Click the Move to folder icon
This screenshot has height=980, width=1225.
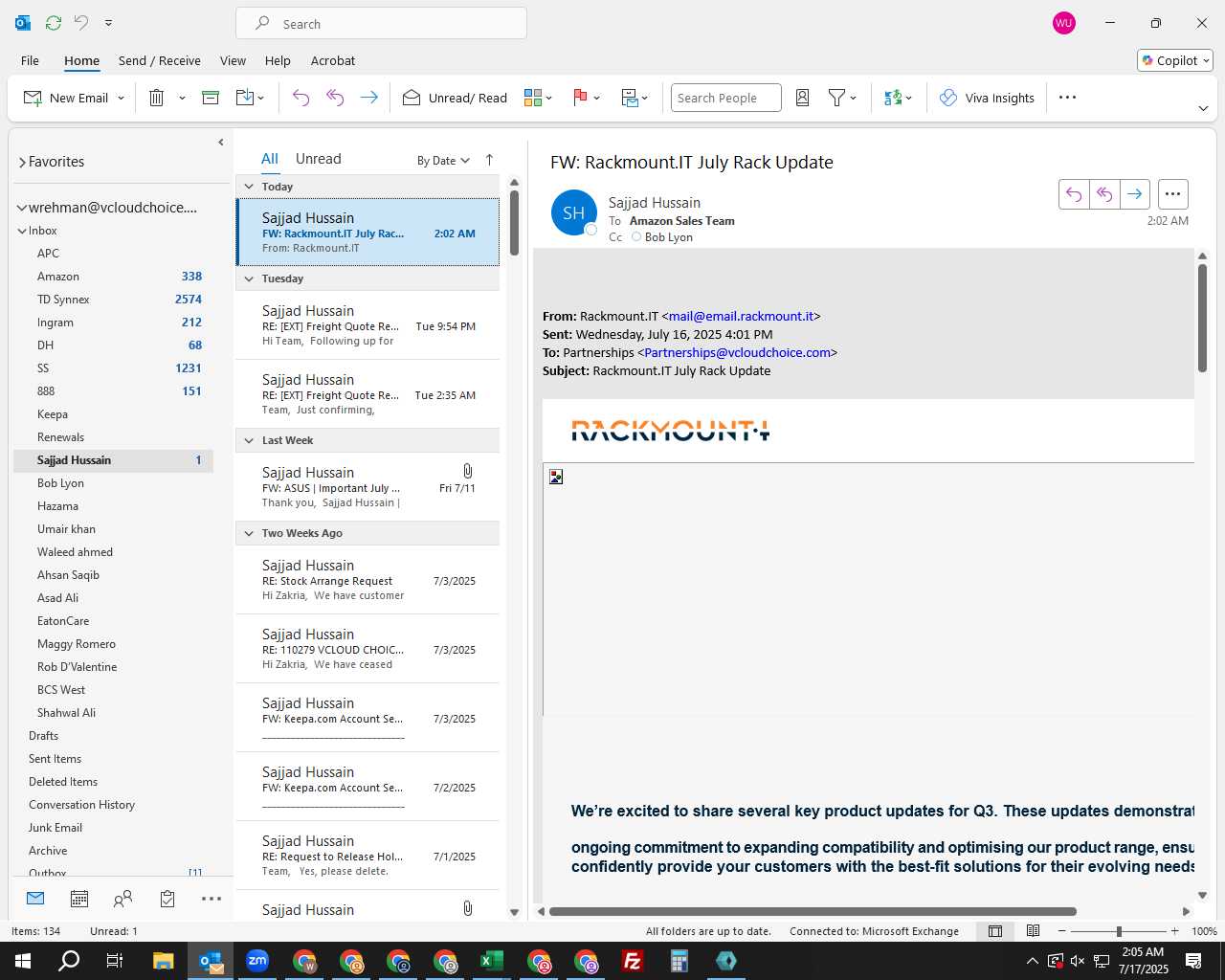245,98
